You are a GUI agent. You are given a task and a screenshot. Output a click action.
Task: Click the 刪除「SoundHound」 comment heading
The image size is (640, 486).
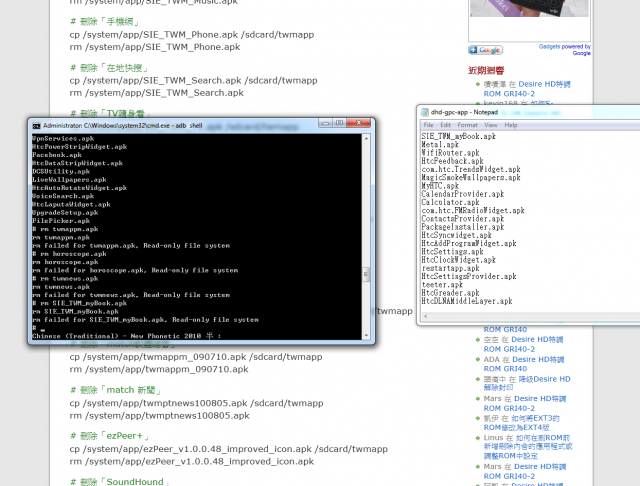[119, 482]
